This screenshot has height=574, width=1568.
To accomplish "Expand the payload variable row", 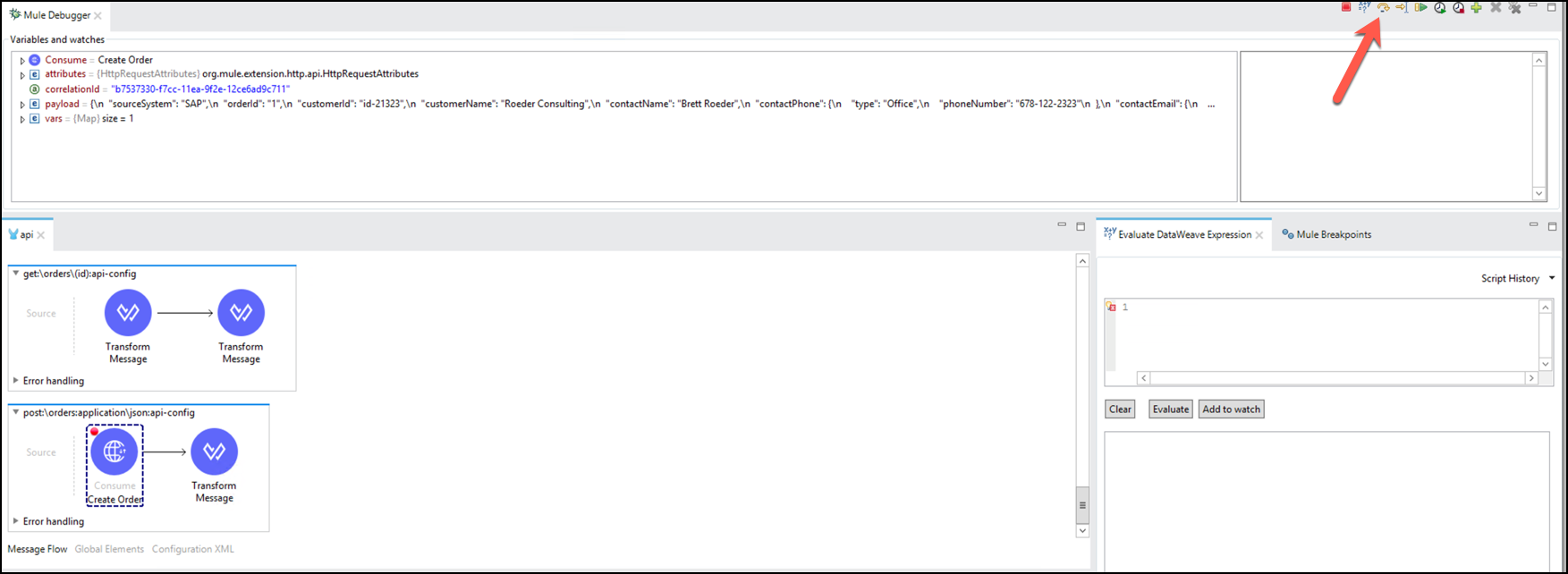I will tap(22, 105).
